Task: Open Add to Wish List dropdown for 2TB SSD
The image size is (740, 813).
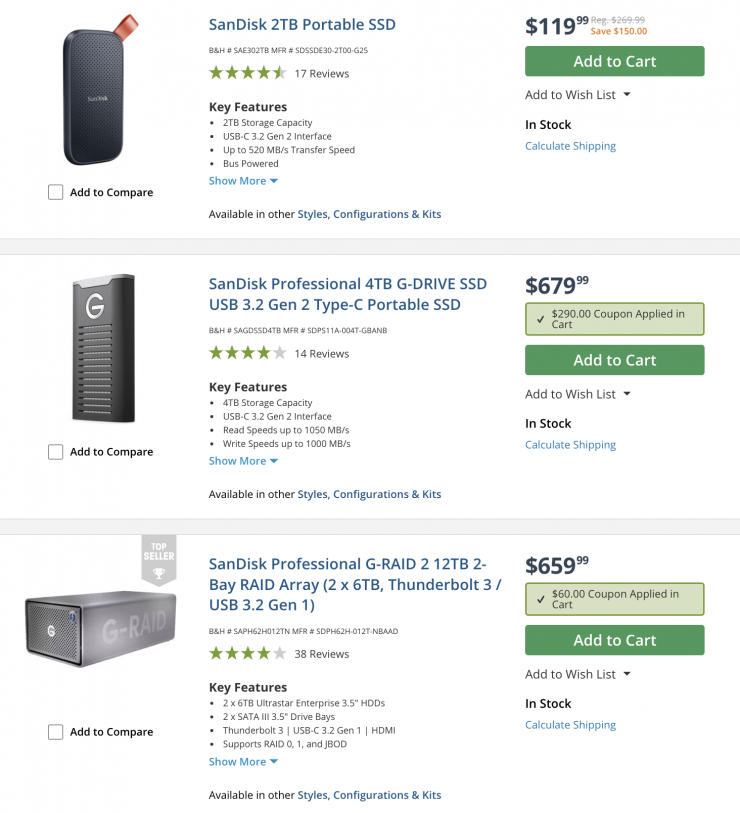Action: pos(578,95)
